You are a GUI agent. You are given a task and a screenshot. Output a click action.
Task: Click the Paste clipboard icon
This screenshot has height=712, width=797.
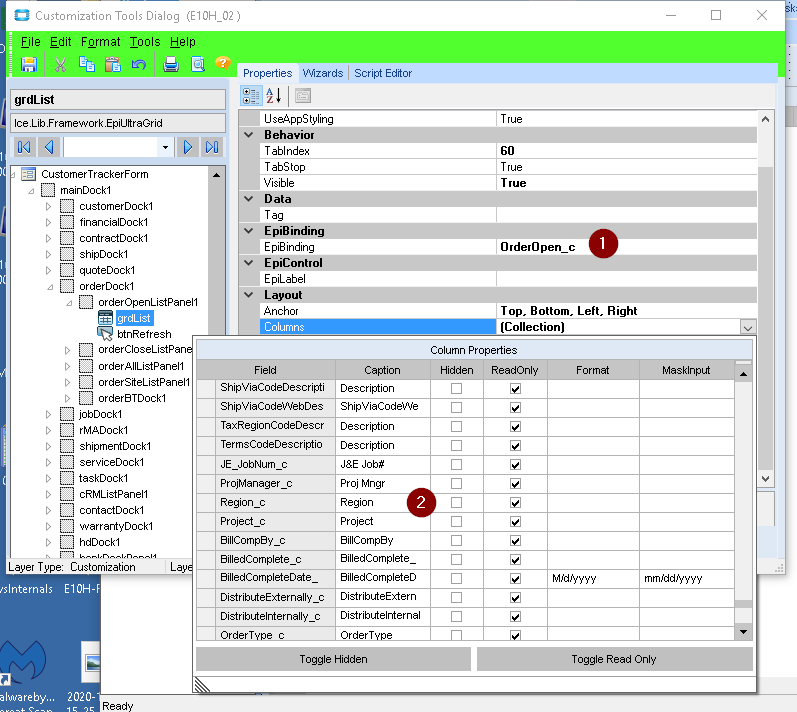[x=112, y=64]
